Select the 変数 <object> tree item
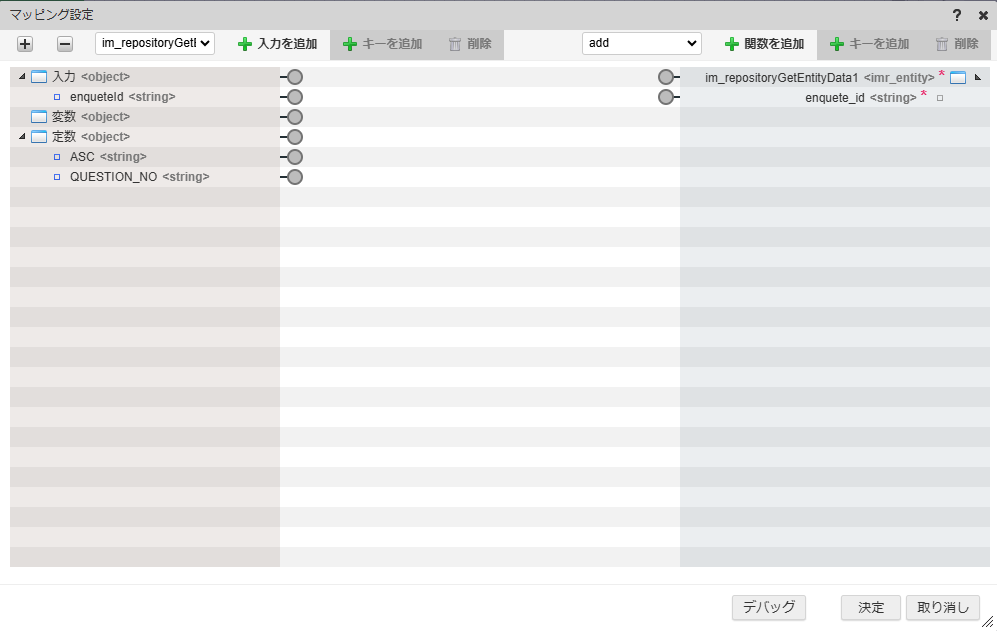The height and width of the screenshot is (631, 997). point(79,116)
